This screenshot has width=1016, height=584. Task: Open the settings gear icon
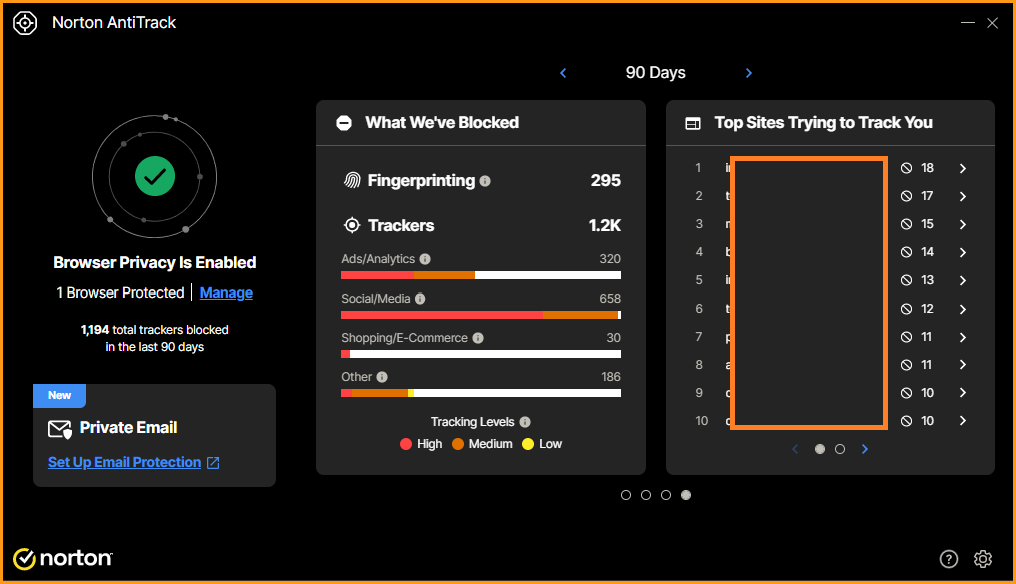tap(983, 559)
